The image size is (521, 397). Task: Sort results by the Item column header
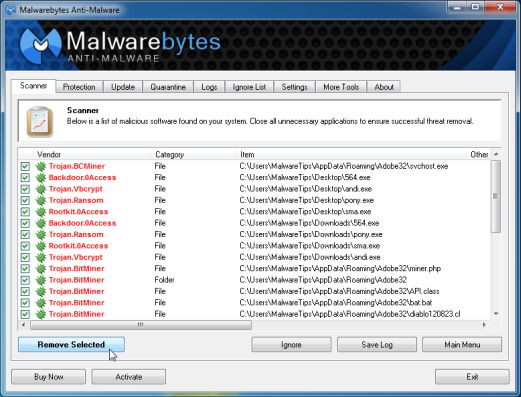(x=247, y=155)
